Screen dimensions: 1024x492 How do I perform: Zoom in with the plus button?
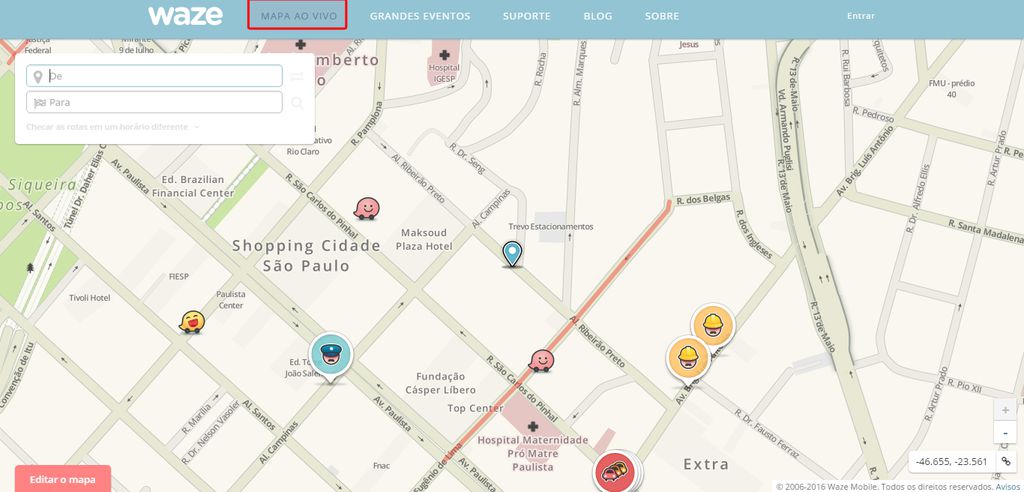pos(1004,410)
